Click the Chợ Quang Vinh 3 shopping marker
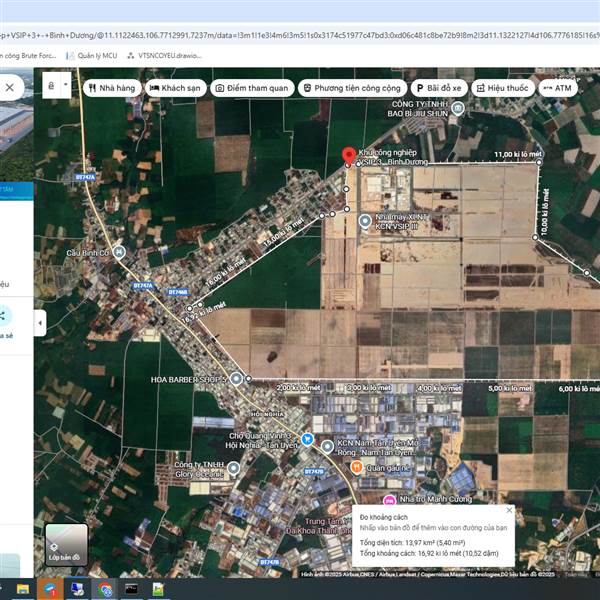Viewport: 600px width, 600px height. click(308, 440)
